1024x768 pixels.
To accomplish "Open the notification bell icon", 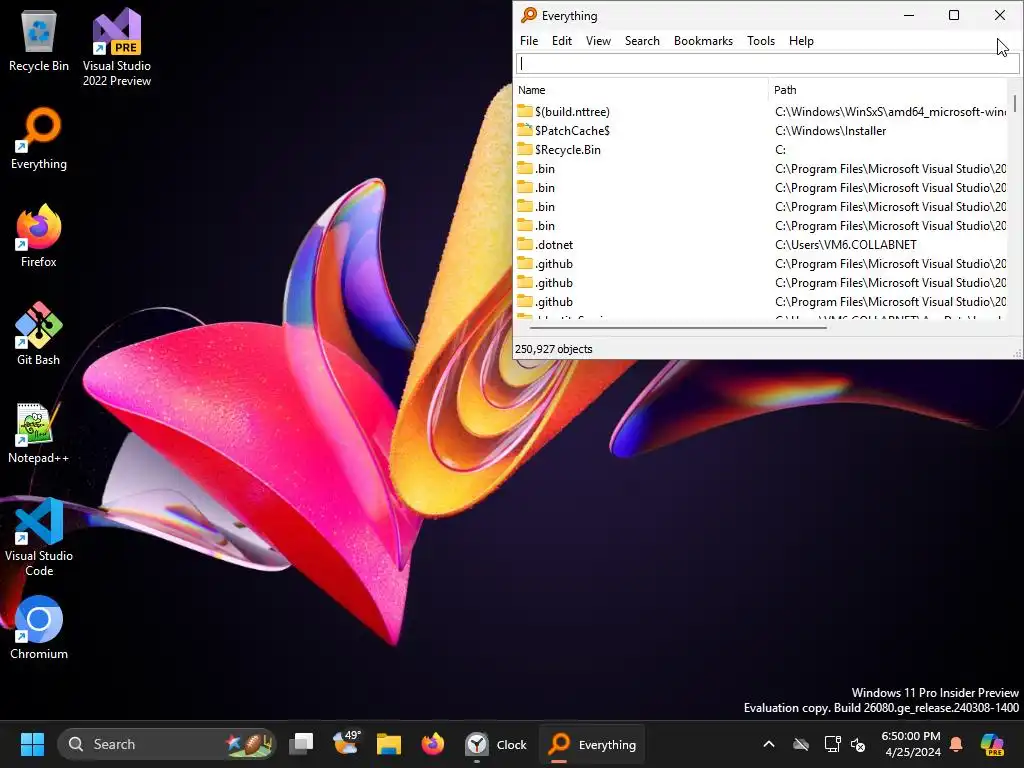I will [x=956, y=744].
